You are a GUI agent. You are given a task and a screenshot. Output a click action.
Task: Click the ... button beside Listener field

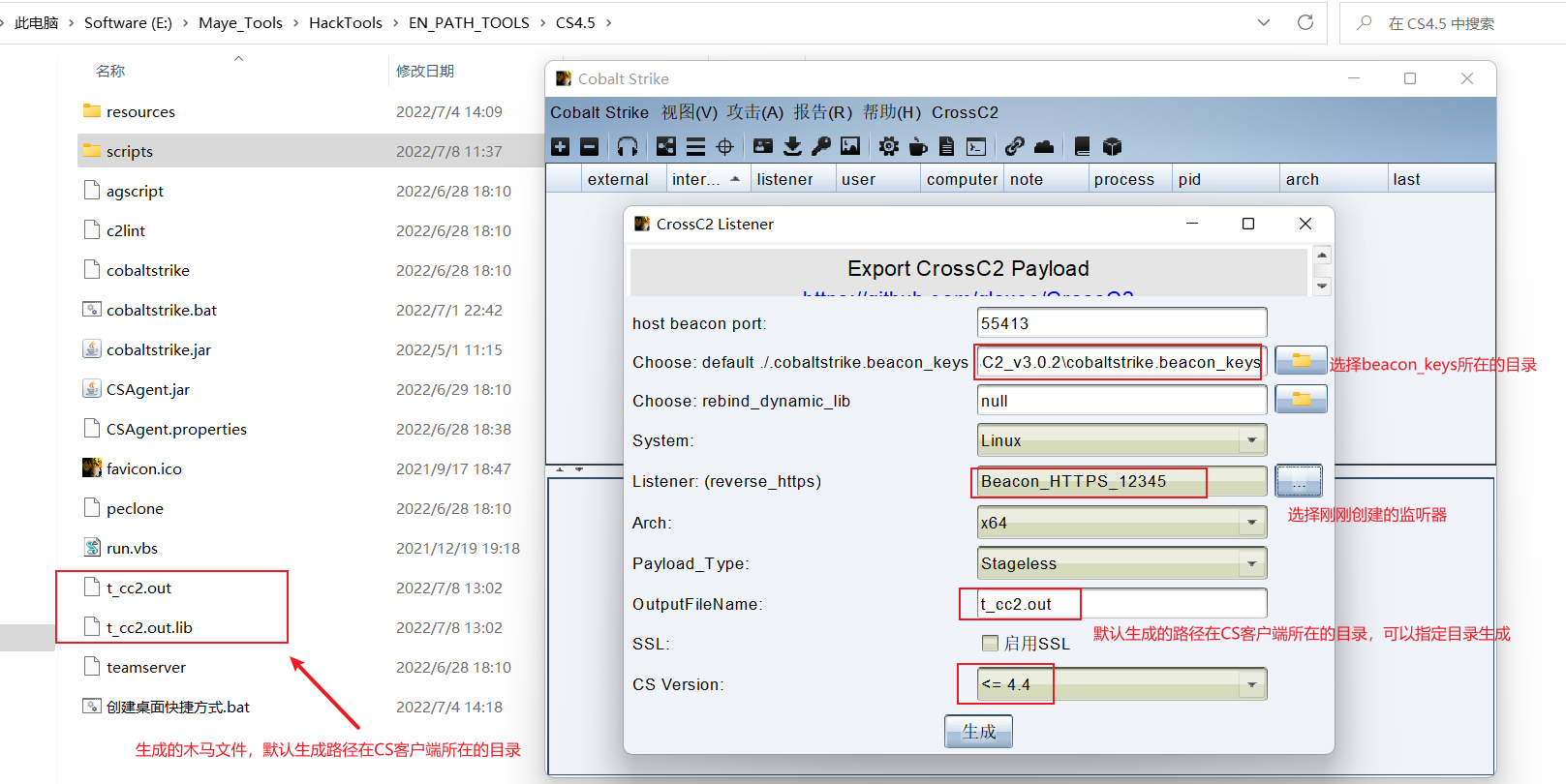coord(1299,481)
